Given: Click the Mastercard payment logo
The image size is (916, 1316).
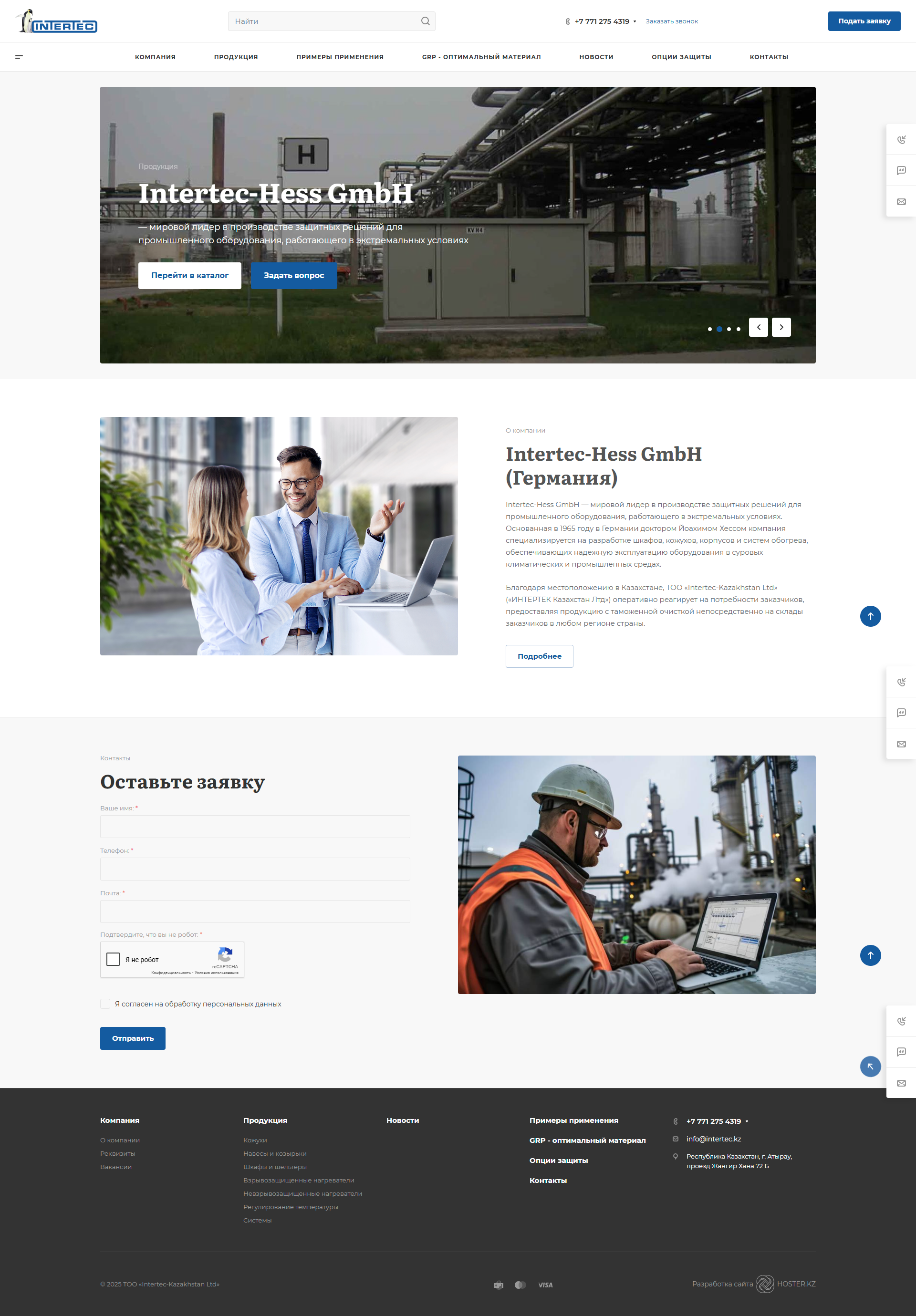Looking at the screenshot, I should tap(520, 1285).
